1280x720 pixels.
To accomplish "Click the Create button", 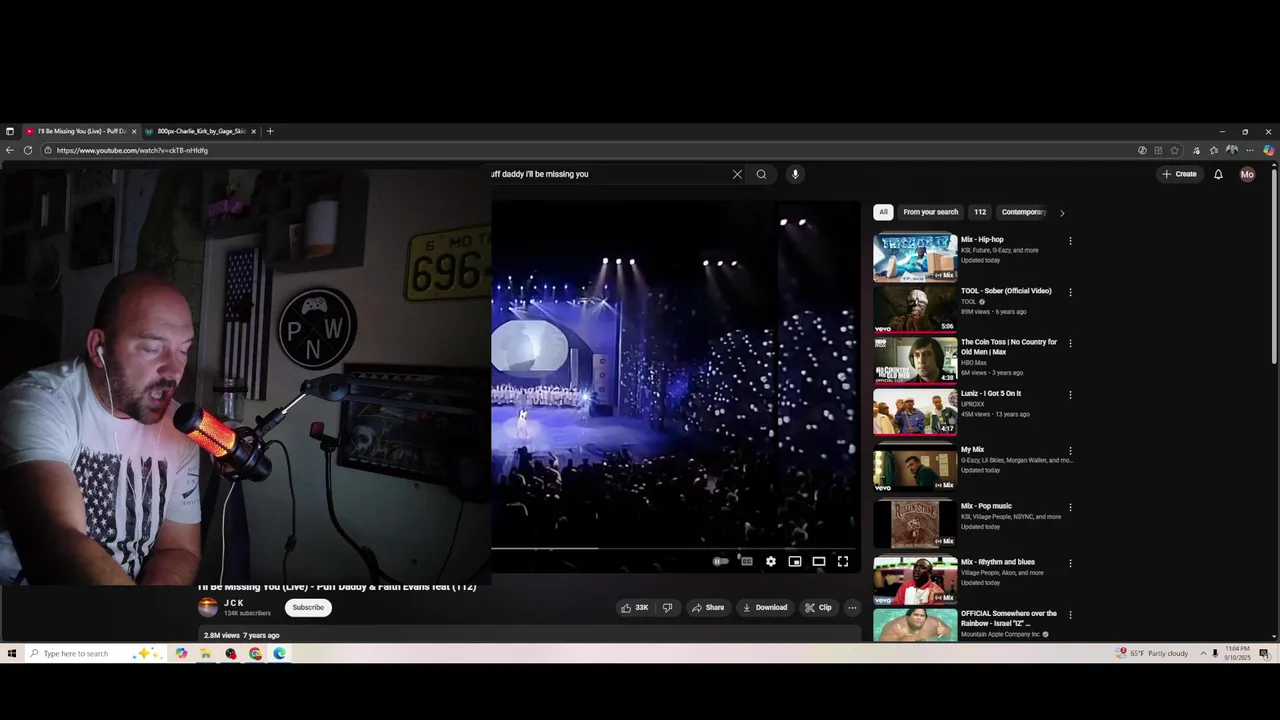I will [x=1179, y=174].
